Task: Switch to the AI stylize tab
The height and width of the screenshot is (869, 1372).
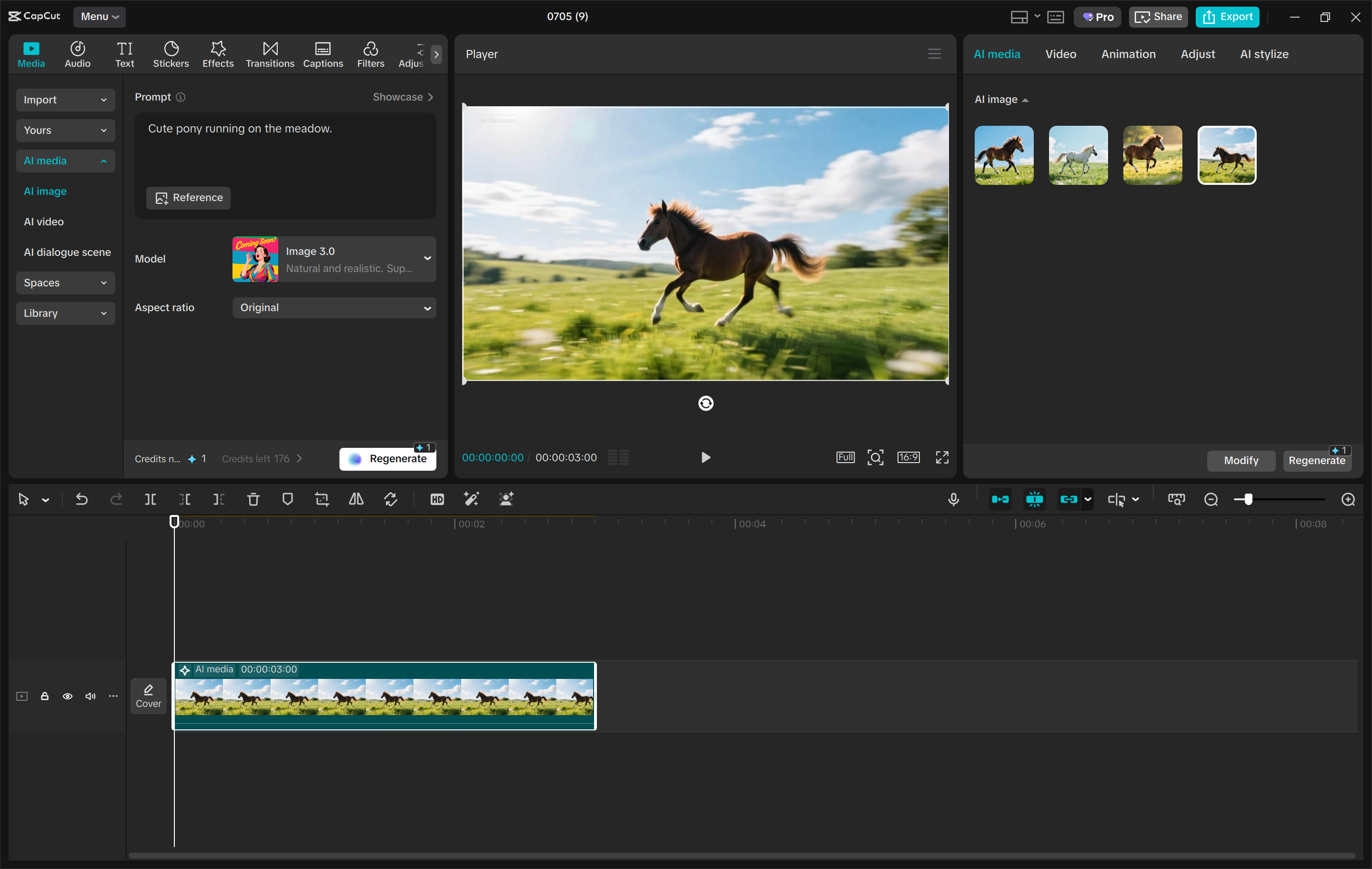Action: [1264, 54]
